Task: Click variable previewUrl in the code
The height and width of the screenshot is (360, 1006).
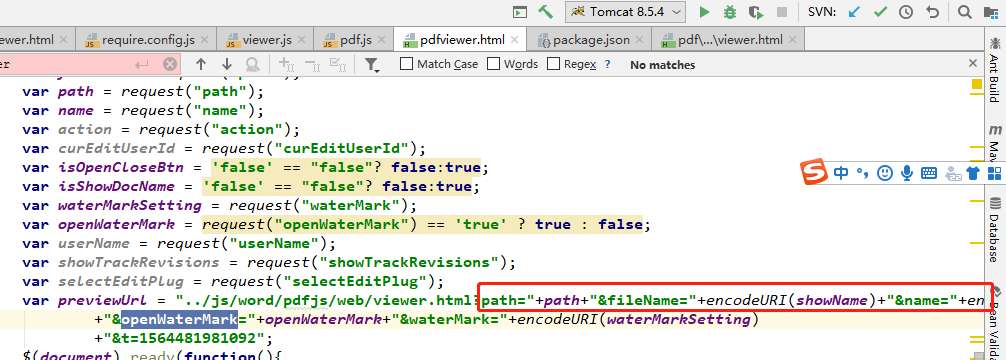Action: pyautogui.click(x=103, y=300)
